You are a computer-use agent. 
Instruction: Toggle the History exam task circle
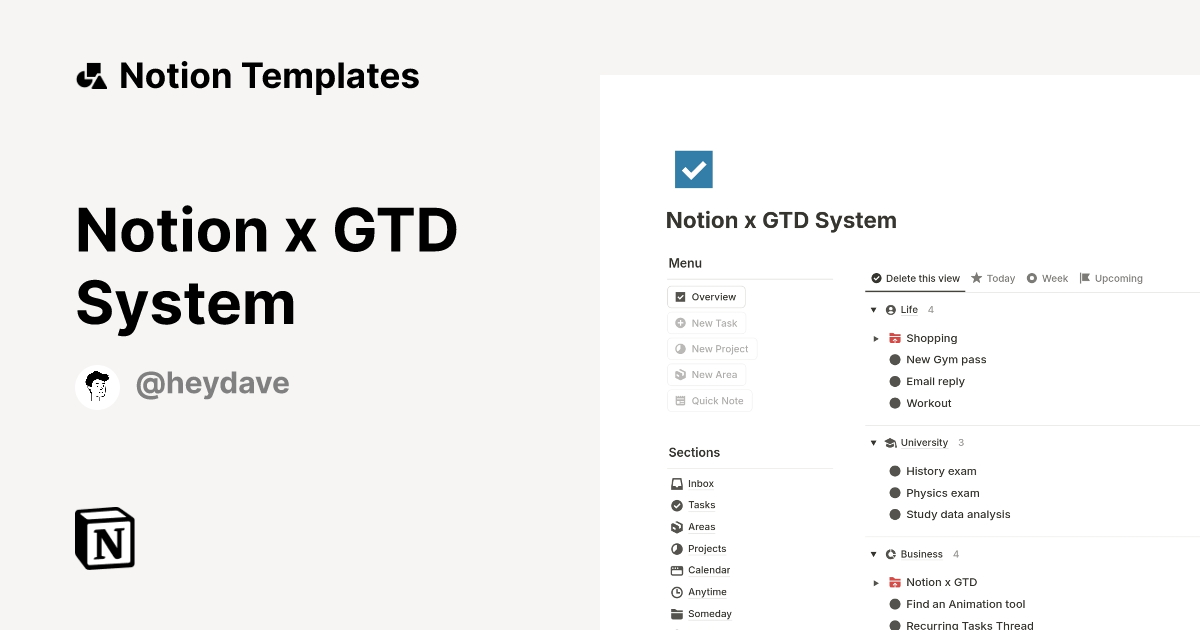(895, 471)
